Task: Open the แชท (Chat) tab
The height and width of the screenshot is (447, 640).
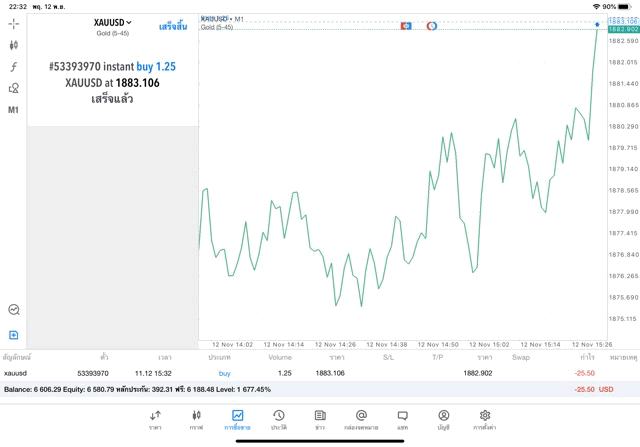Action: (402, 420)
